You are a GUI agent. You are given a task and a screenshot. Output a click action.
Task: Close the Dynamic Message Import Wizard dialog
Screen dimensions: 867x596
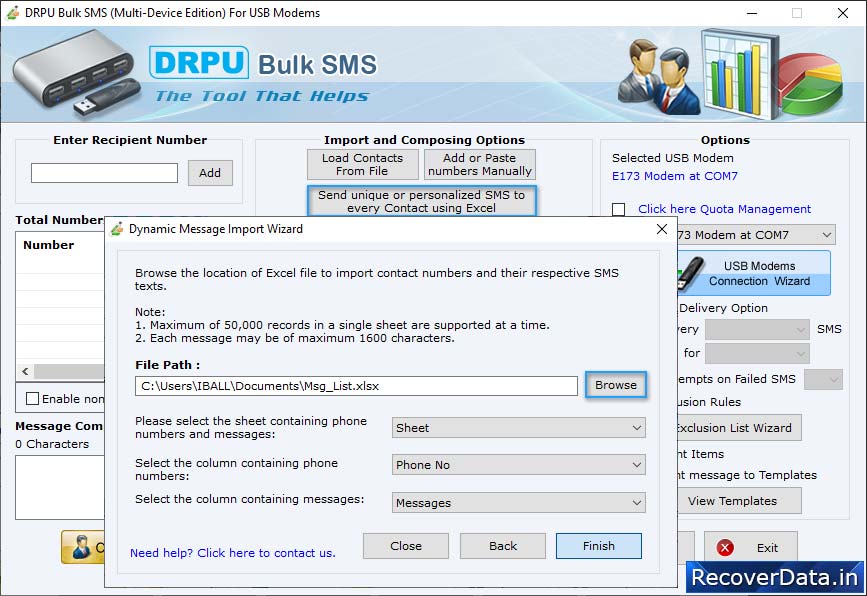[x=661, y=229]
